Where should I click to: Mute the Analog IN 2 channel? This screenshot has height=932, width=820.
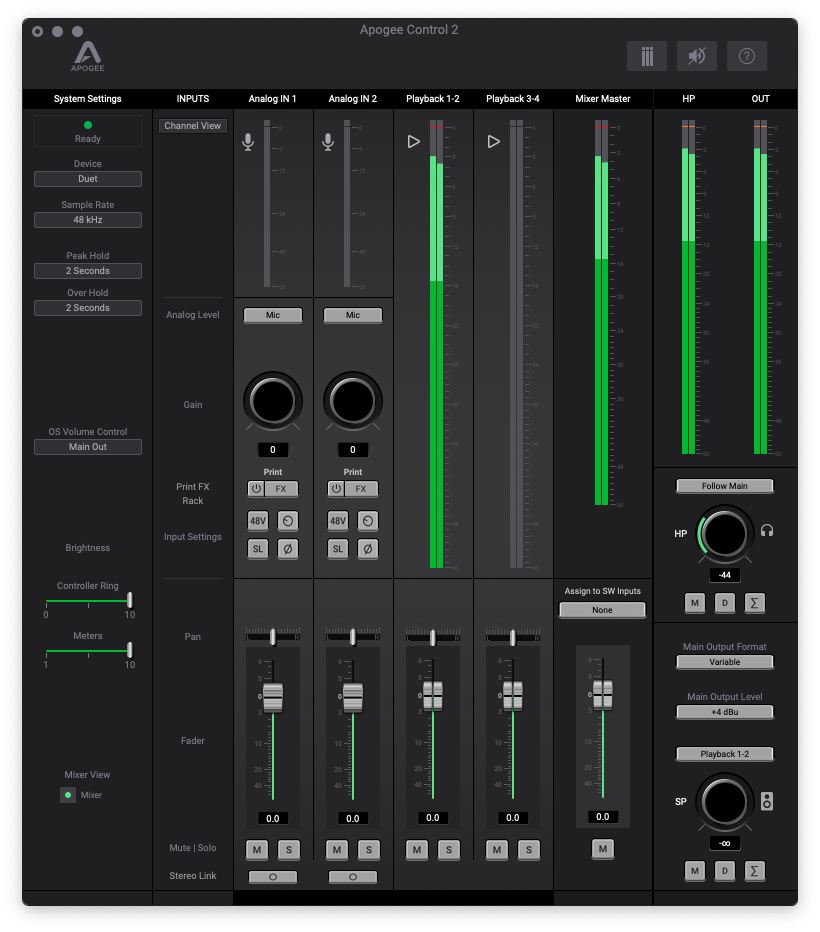click(337, 849)
